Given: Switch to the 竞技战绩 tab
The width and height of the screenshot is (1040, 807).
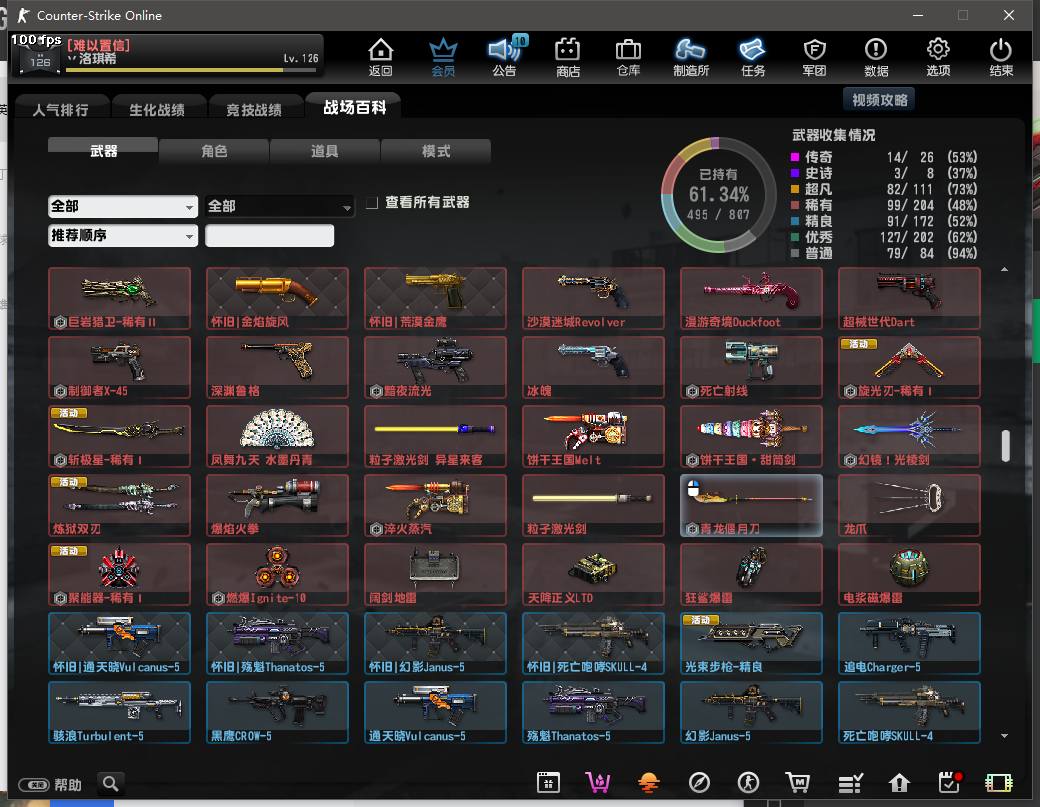Looking at the screenshot, I should 254,109.
